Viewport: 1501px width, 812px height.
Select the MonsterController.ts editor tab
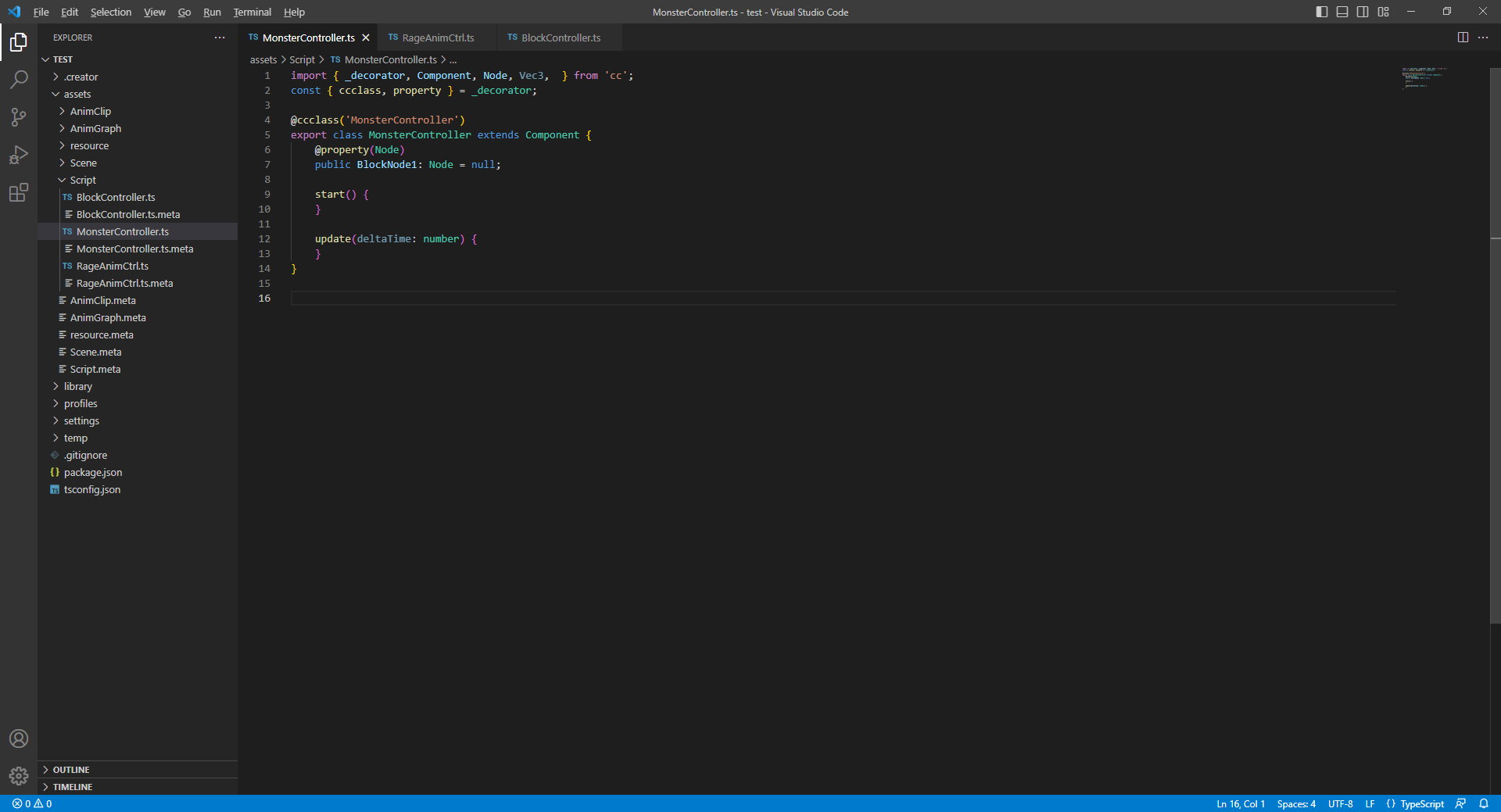(x=308, y=38)
